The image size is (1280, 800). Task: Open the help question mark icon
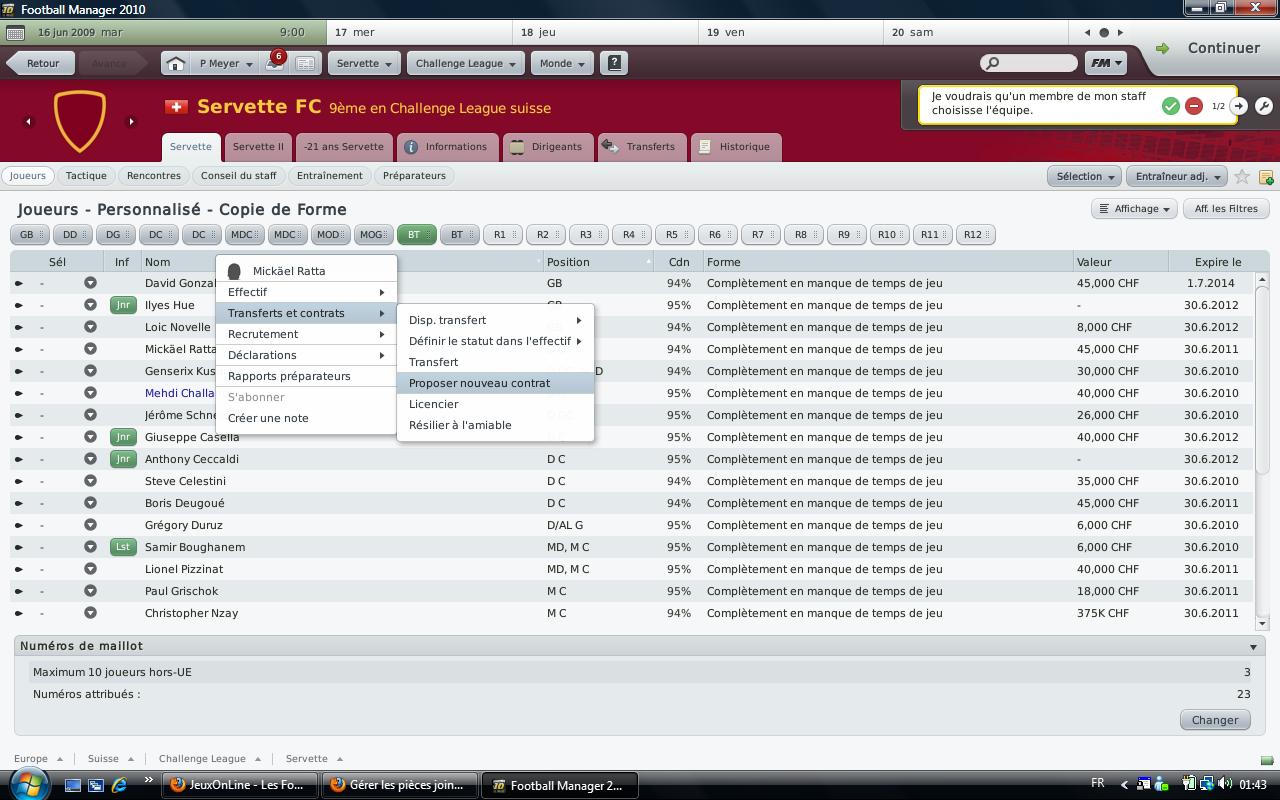614,63
